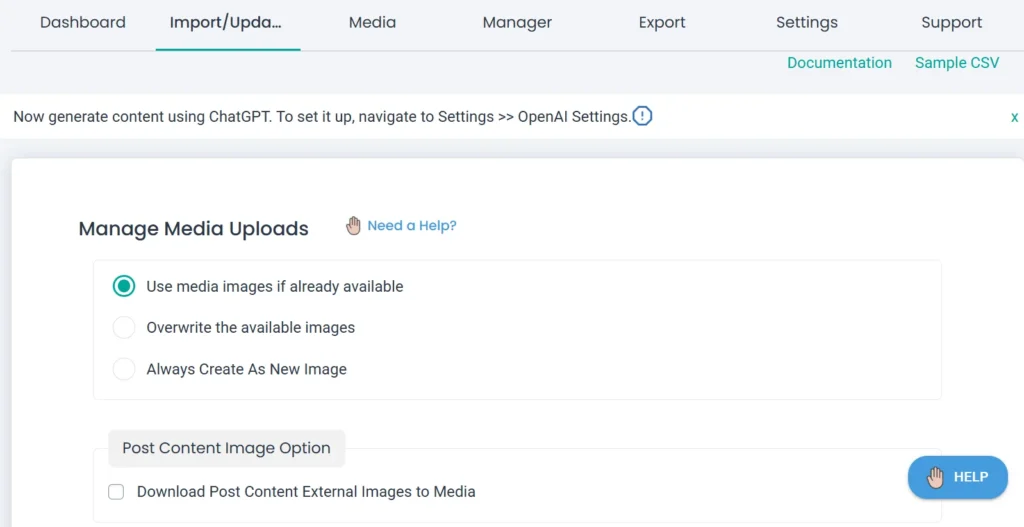Click the 'Post Content Image Option' section label
1024x527 pixels.
click(226, 448)
